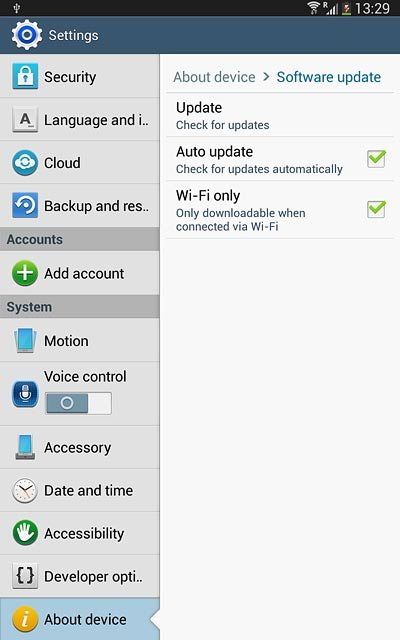Uncheck the Wi-Fi only checkbox
This screenshot has width=400, height=640.
(x=376, y=209)
